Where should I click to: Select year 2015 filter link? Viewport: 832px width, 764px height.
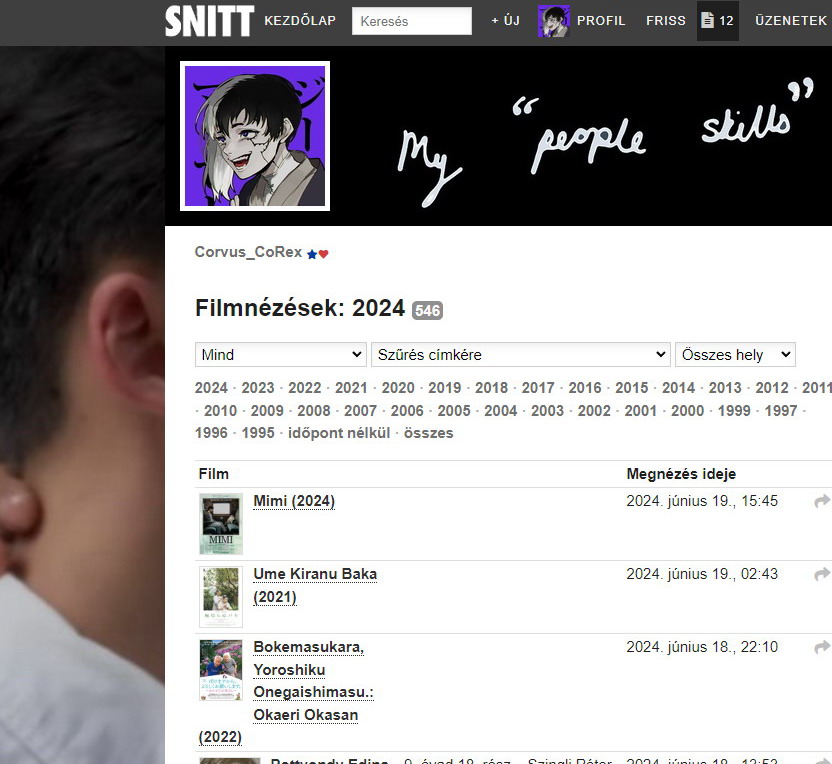[631, 388]
